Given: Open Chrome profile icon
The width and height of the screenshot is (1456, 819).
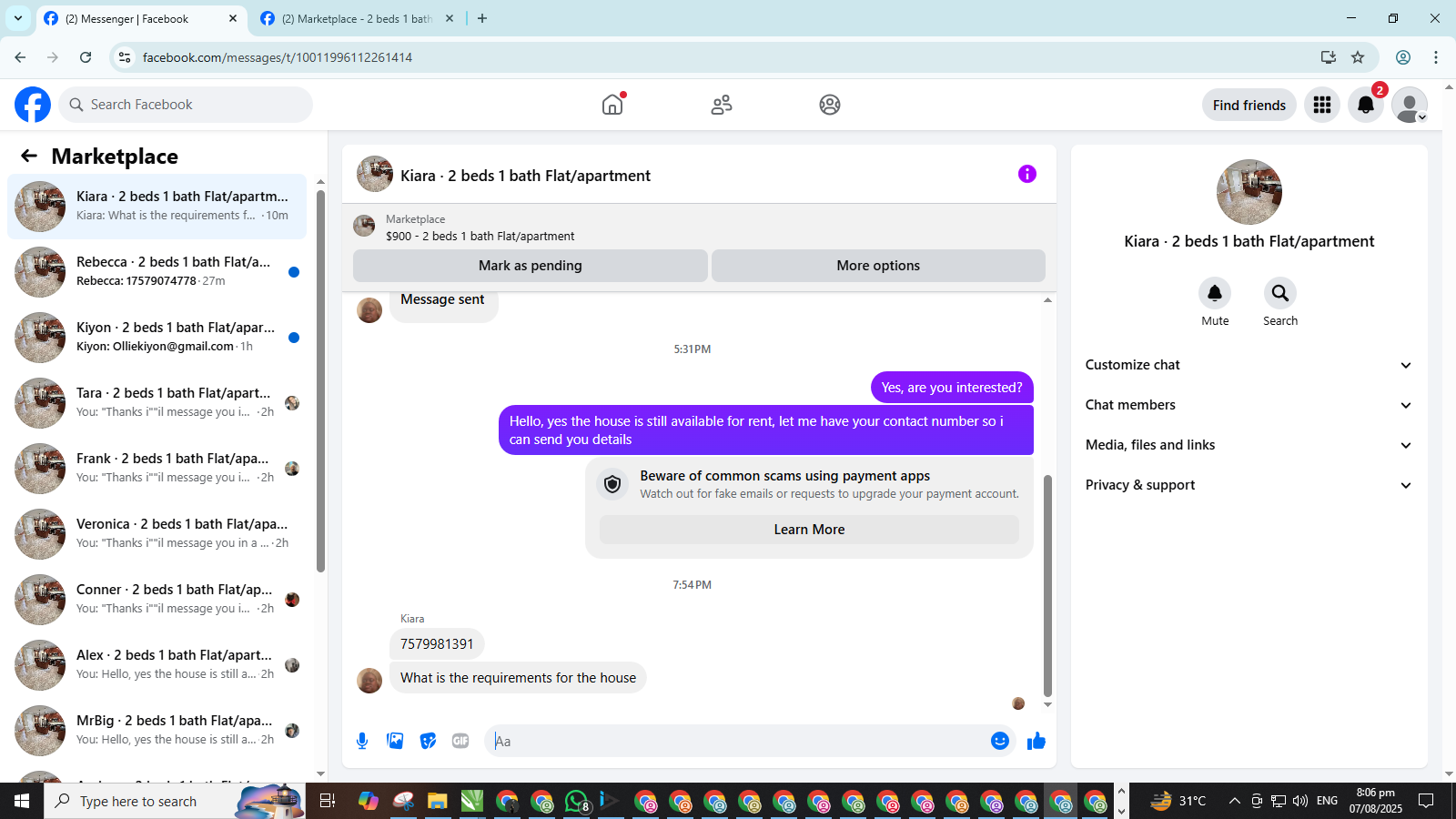Looking at the screenshot, I should coord(1403,57).
